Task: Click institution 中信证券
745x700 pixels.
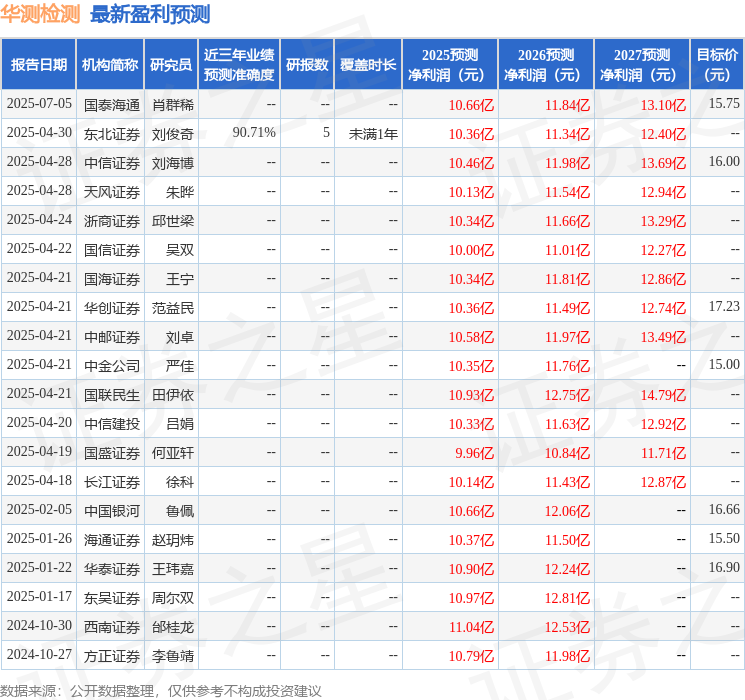Action: click(112, 163)
